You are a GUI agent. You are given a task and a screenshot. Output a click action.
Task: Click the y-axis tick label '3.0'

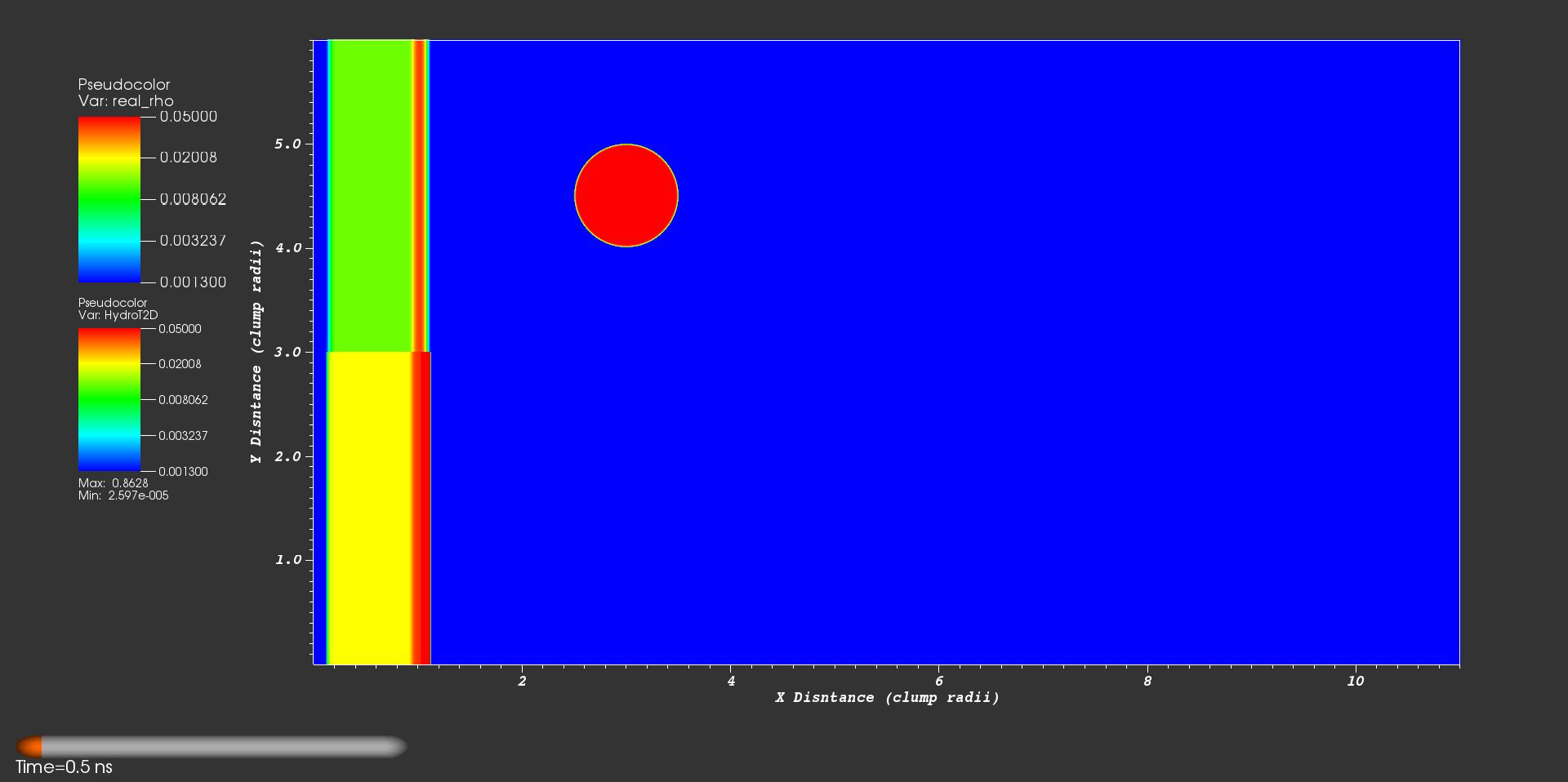(287, 352)
